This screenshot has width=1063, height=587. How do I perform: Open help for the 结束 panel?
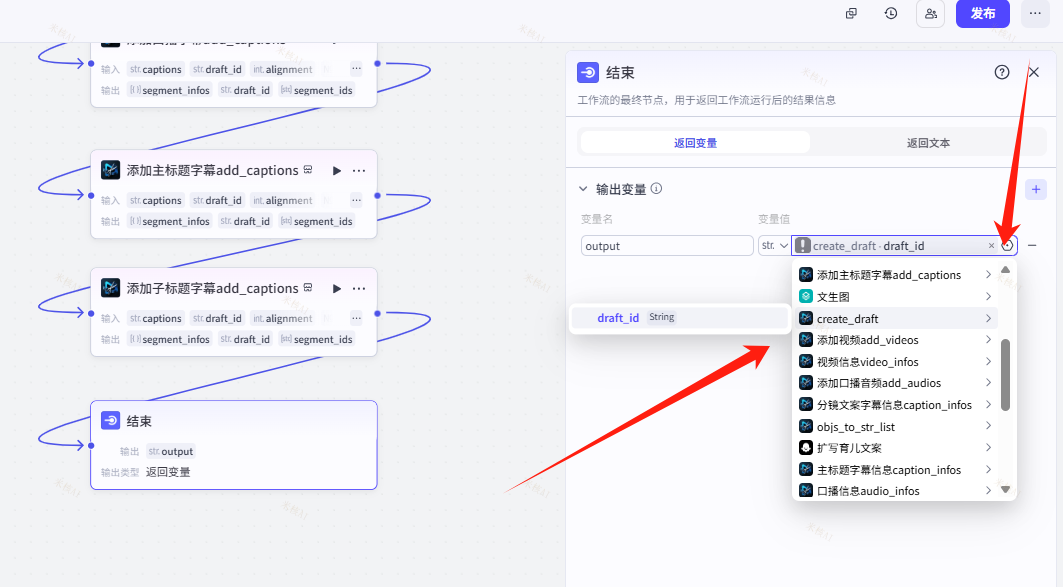(x=1002, y=72)
